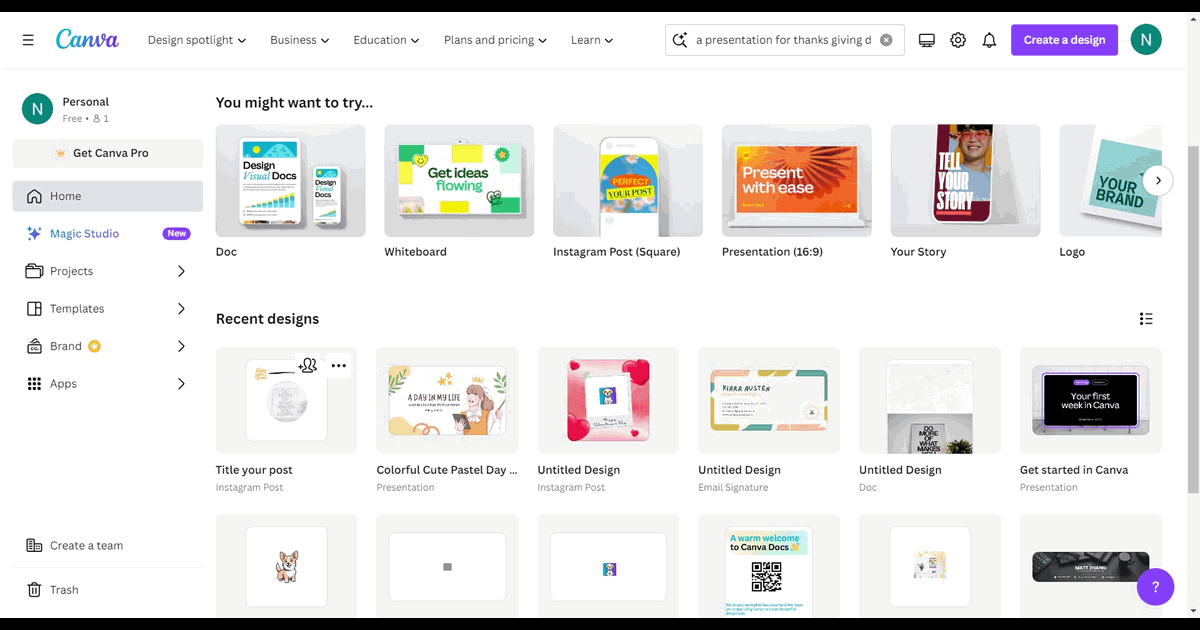Click the Title your post label
1200x630 pixels.
[254, 470]
